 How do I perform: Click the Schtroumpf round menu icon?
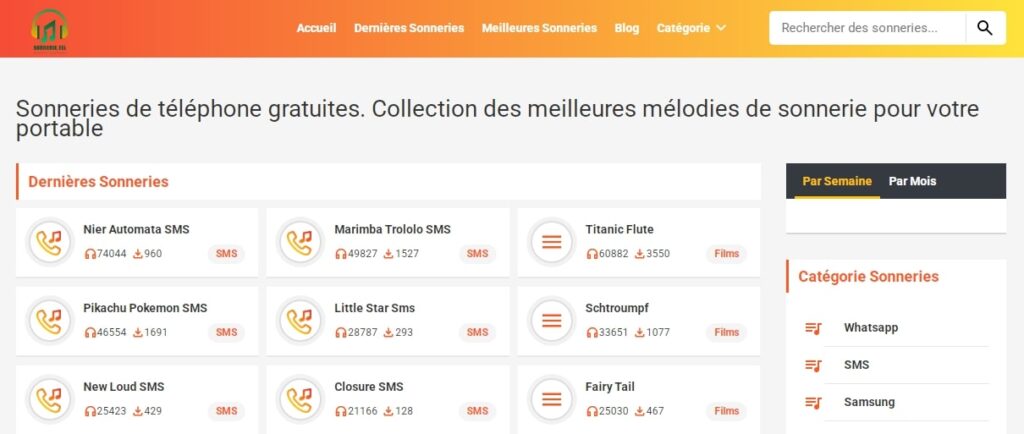coord(551,321)
